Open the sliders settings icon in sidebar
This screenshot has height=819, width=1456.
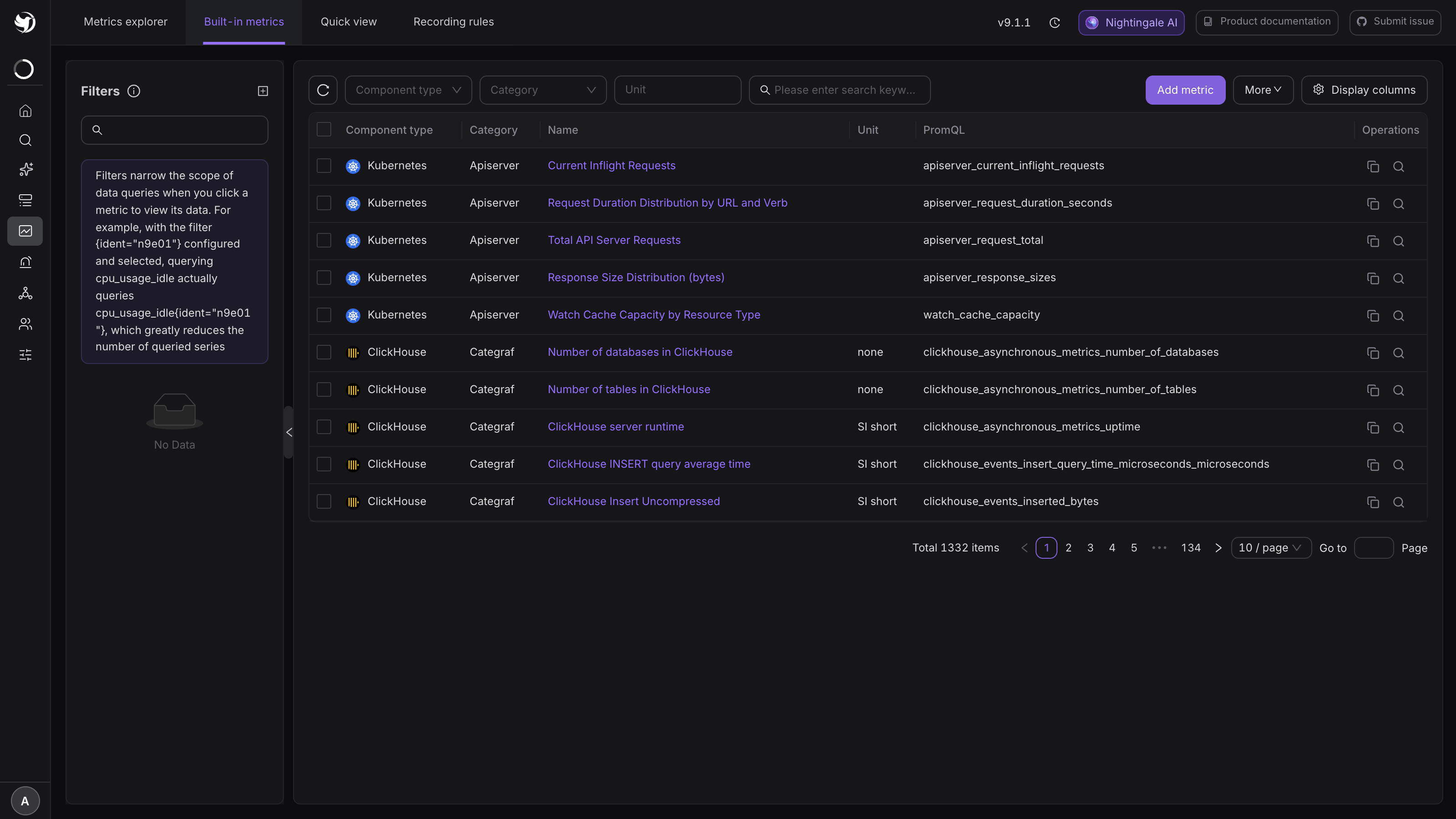(x=25, y=355)
